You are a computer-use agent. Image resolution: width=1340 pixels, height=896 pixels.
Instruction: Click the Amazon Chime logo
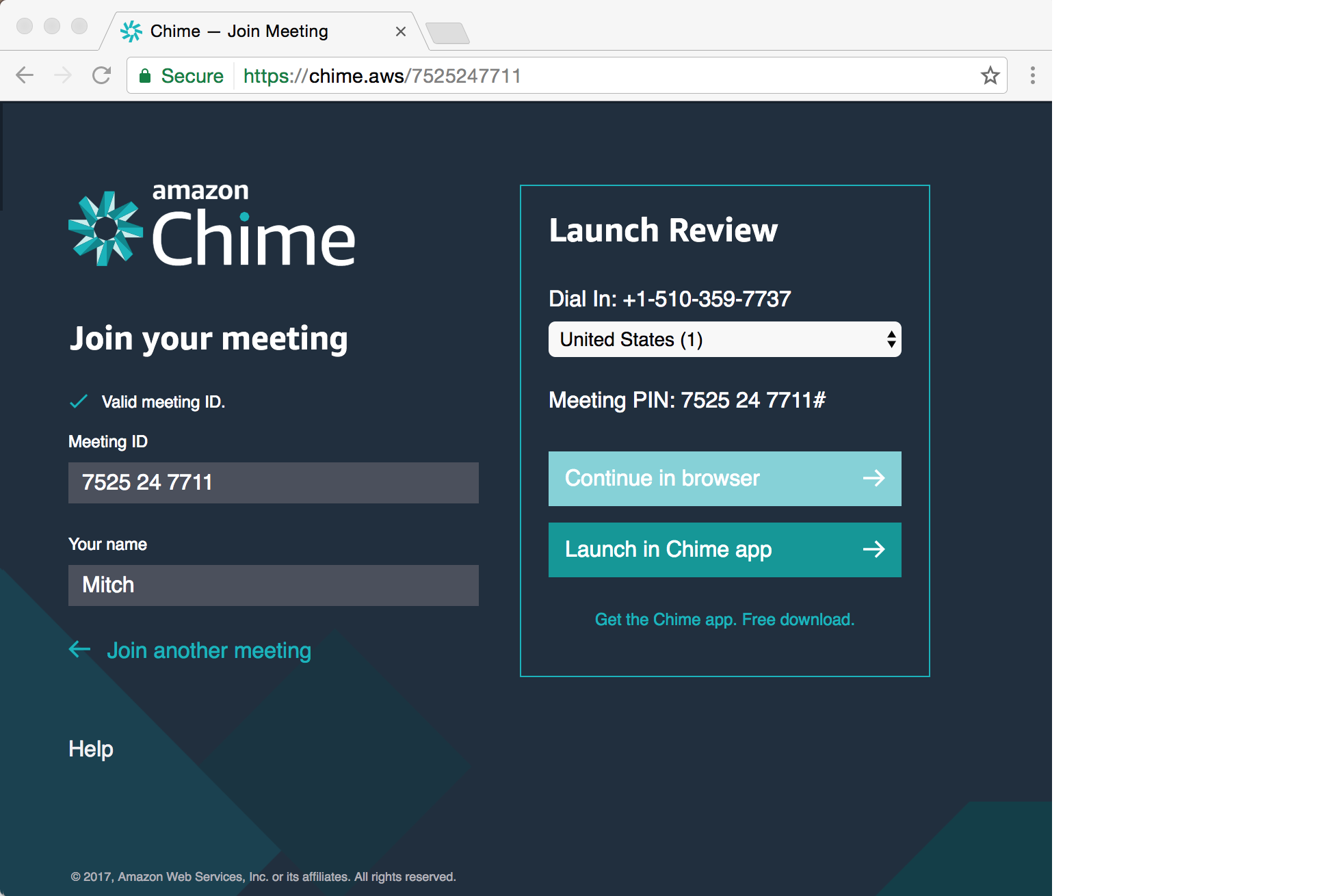pyautogui.click(x=211, y=228)
